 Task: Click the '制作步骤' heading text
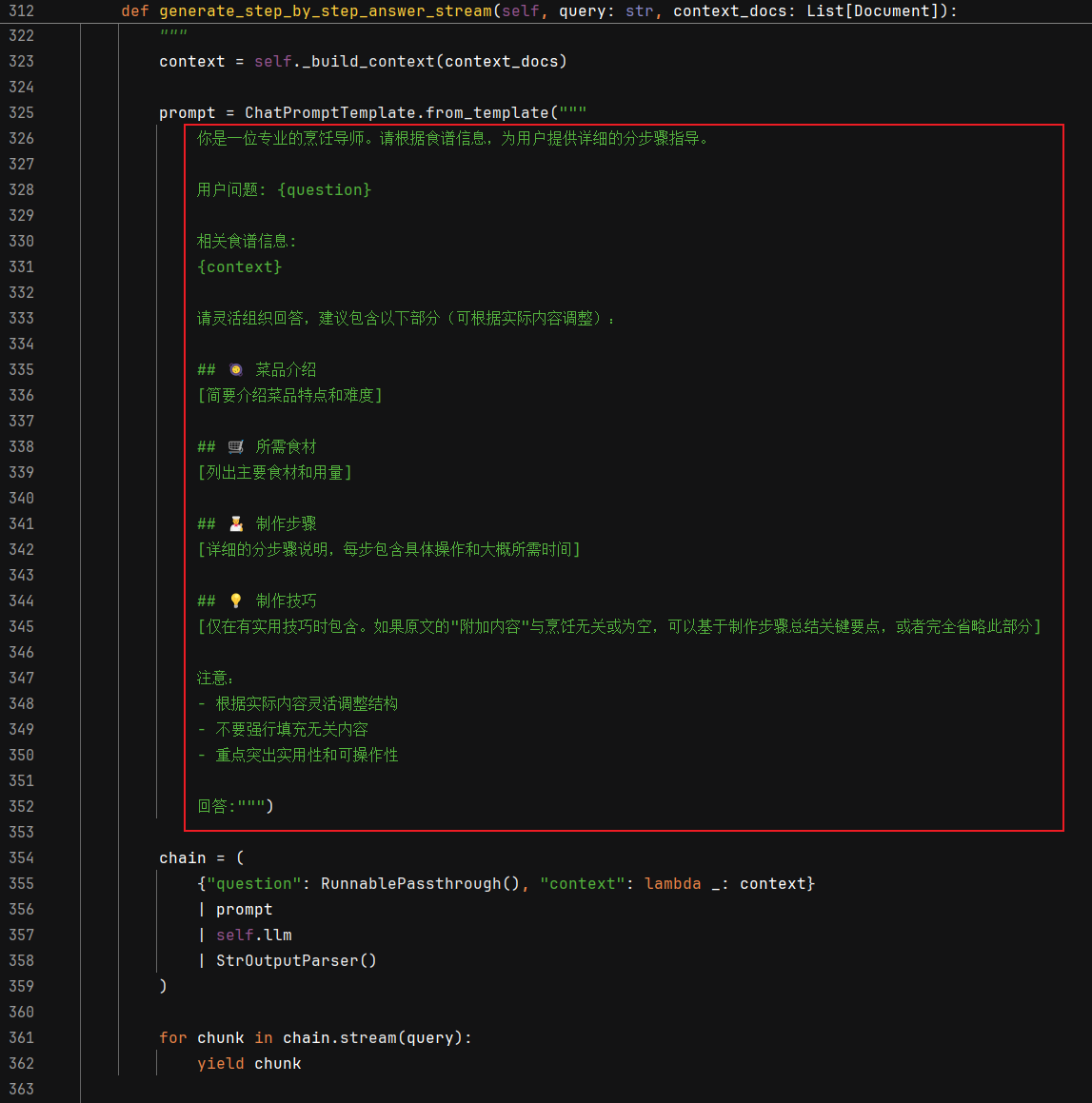pos(286,524)
